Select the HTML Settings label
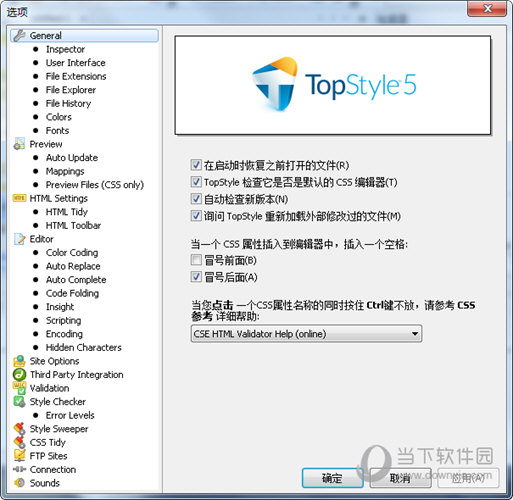 59,198
